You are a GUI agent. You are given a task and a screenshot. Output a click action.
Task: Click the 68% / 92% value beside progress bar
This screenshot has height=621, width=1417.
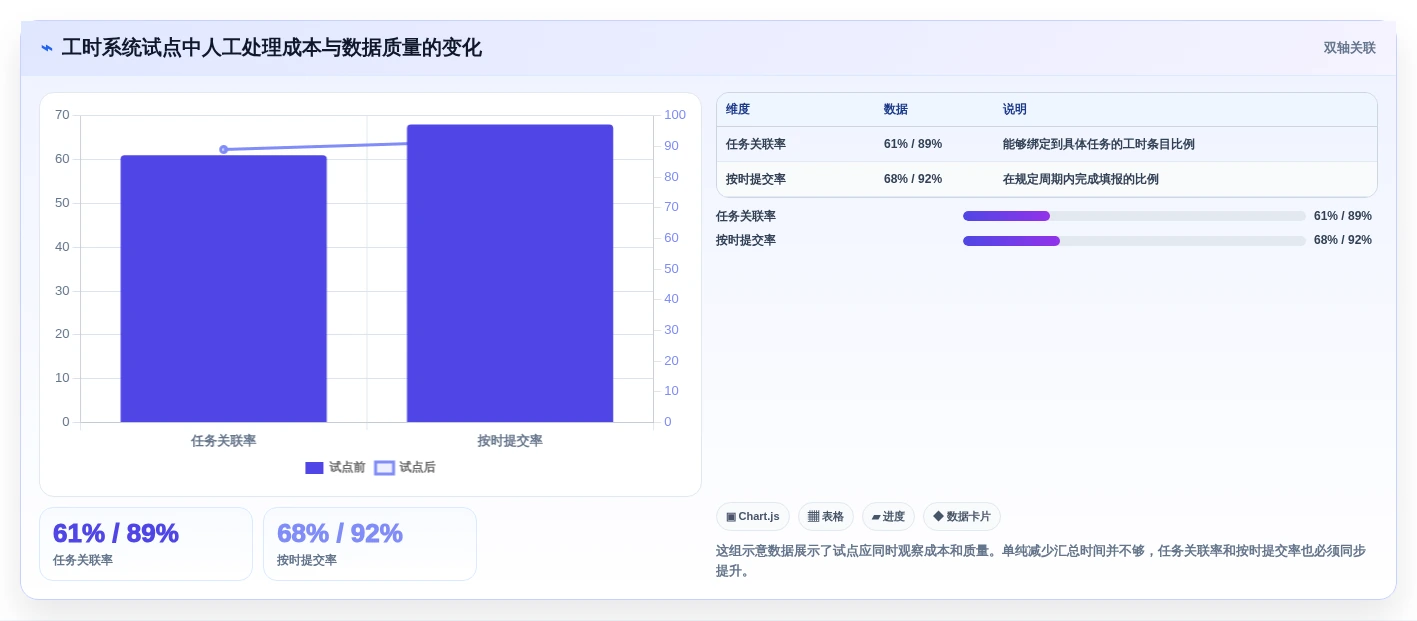tap(1343, 240)
